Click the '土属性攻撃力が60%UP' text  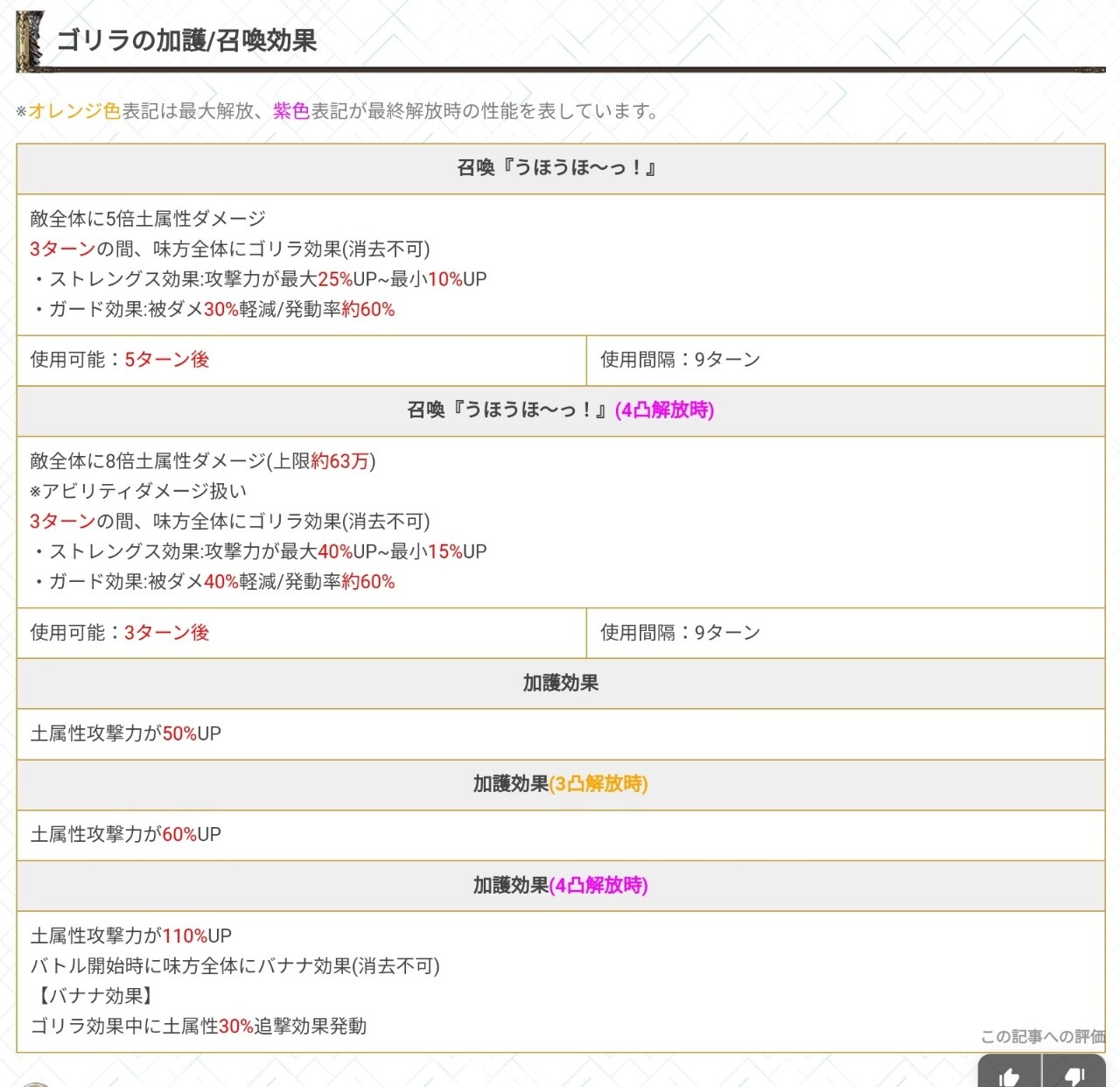click(x=126, y=835)
